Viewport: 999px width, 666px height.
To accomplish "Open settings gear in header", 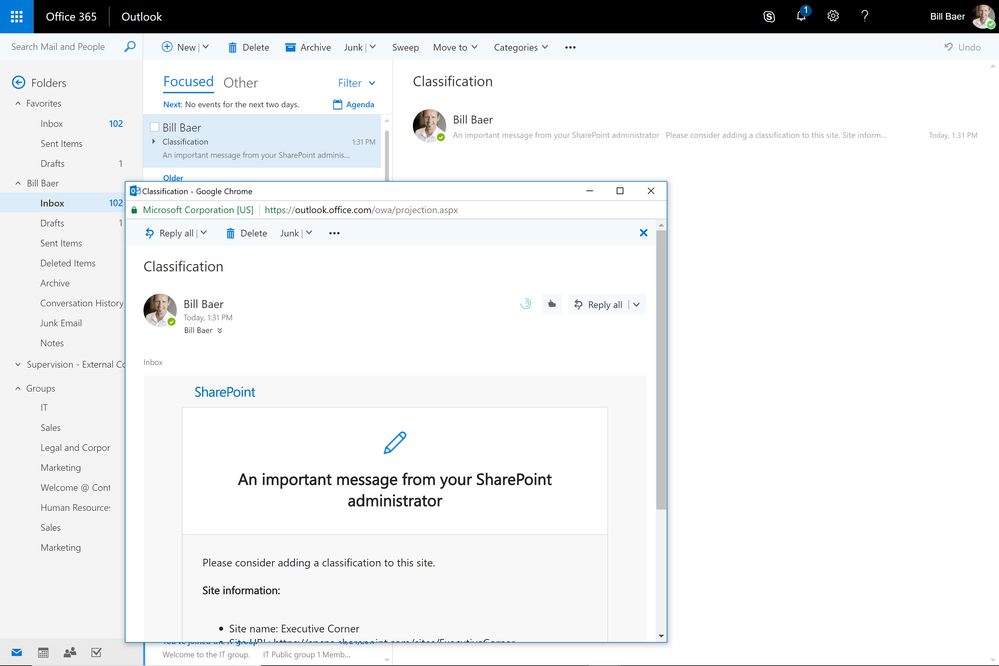I will pyautogui.click(x=833, y=17).
